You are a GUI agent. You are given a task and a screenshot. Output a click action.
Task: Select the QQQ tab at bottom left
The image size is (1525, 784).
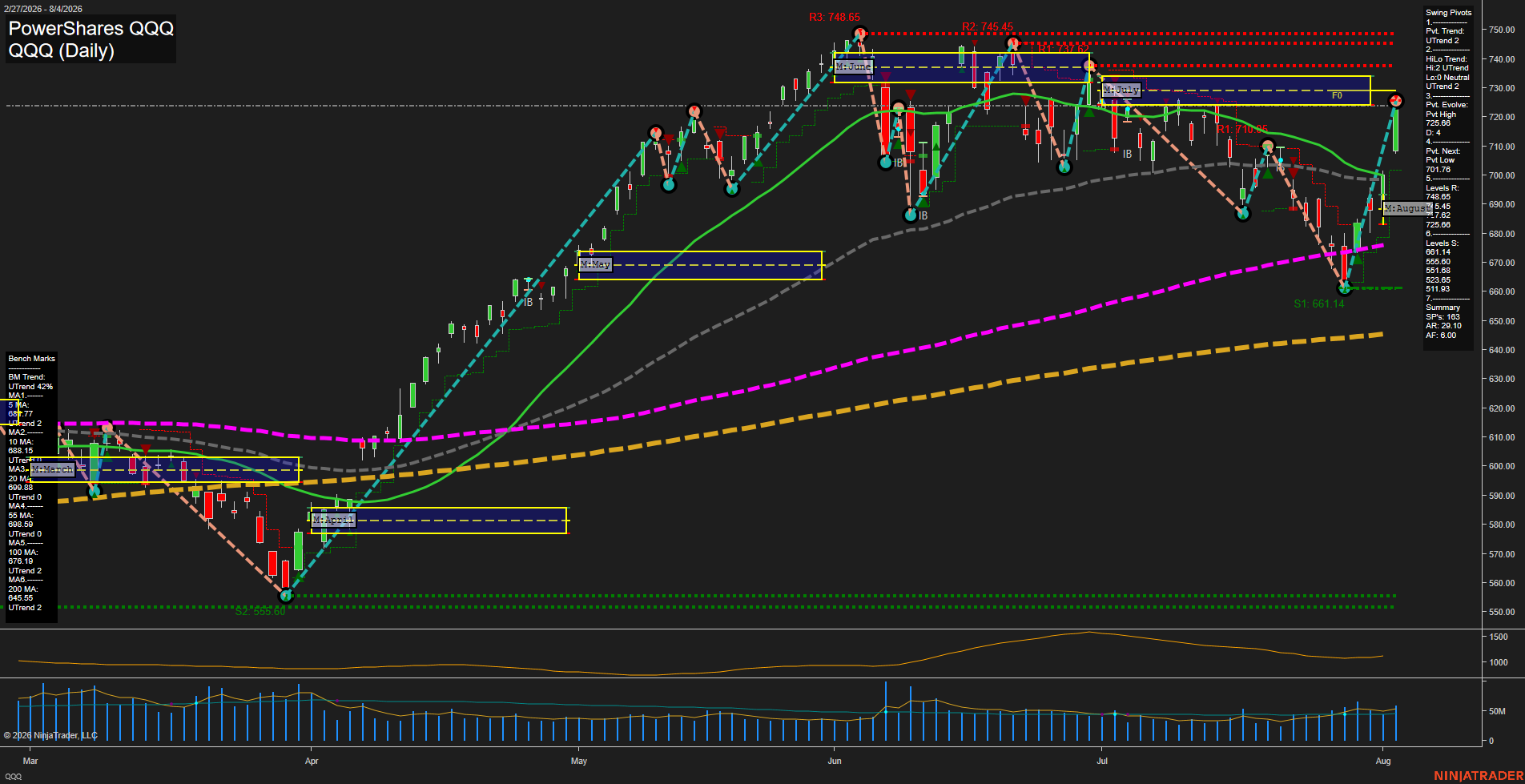click(13, 777)
